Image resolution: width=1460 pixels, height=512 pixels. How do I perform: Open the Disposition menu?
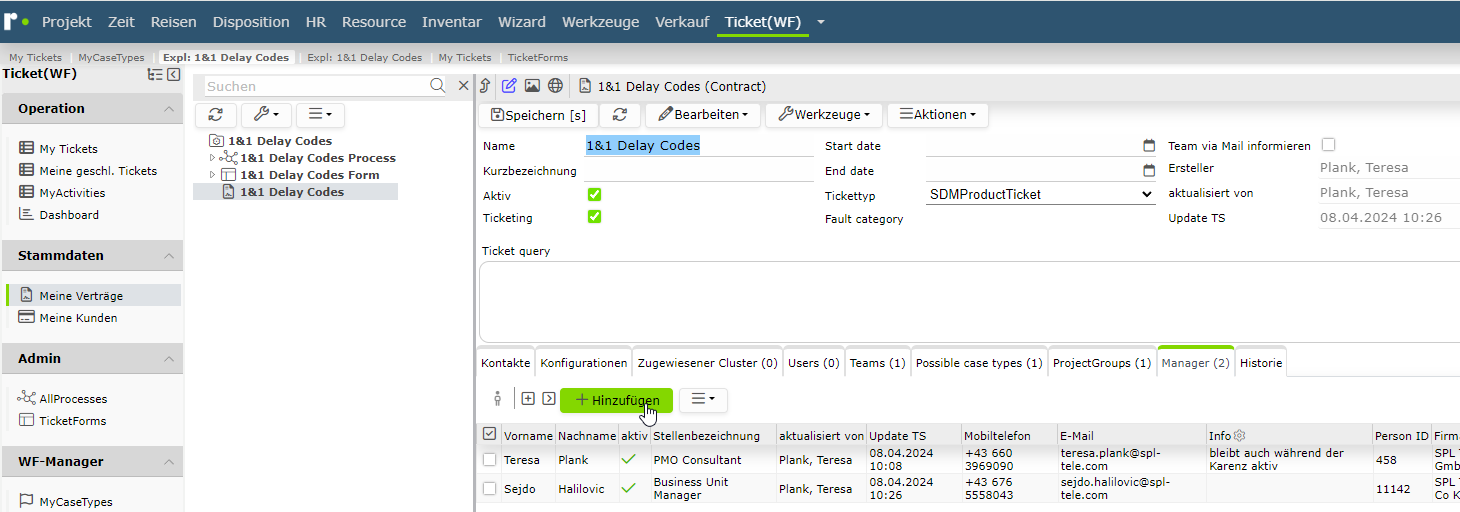click(x=251, y=22)
